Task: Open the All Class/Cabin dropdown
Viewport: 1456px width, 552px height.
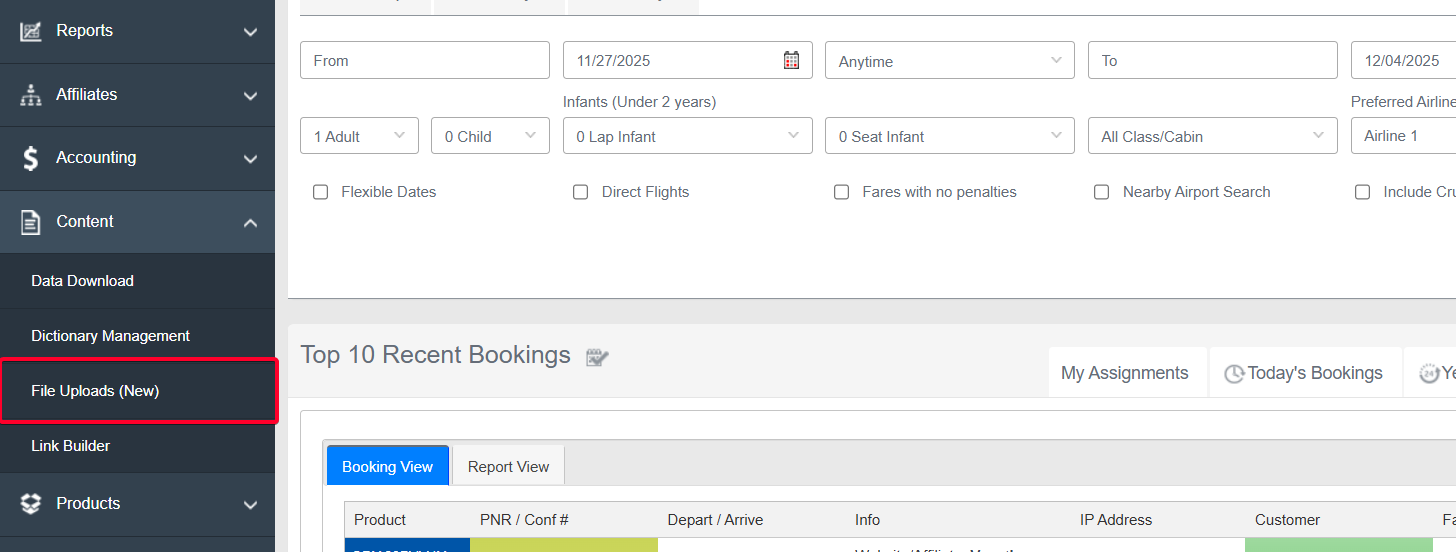Action: (1212, 136)
